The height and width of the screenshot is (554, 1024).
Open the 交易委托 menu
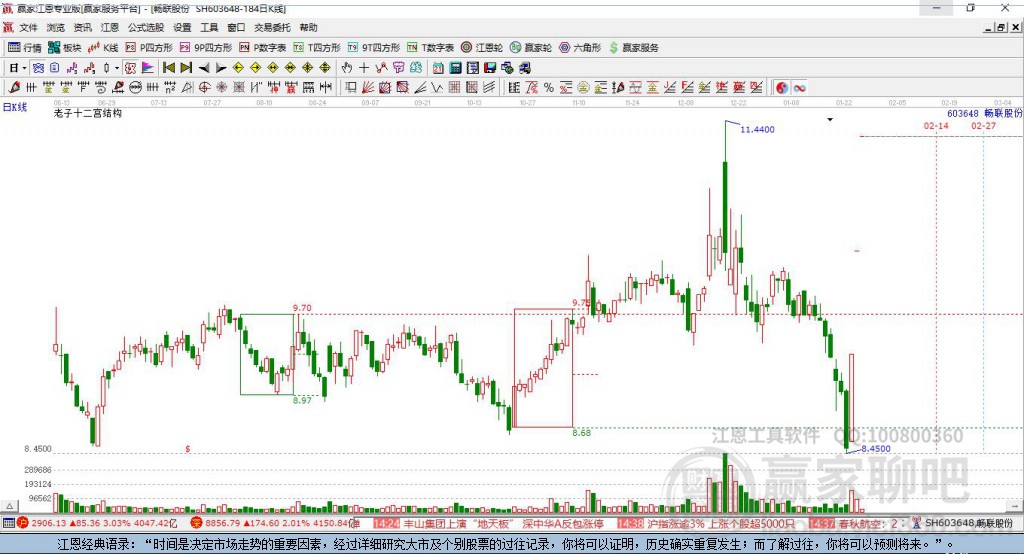click(x=272, y=27)
